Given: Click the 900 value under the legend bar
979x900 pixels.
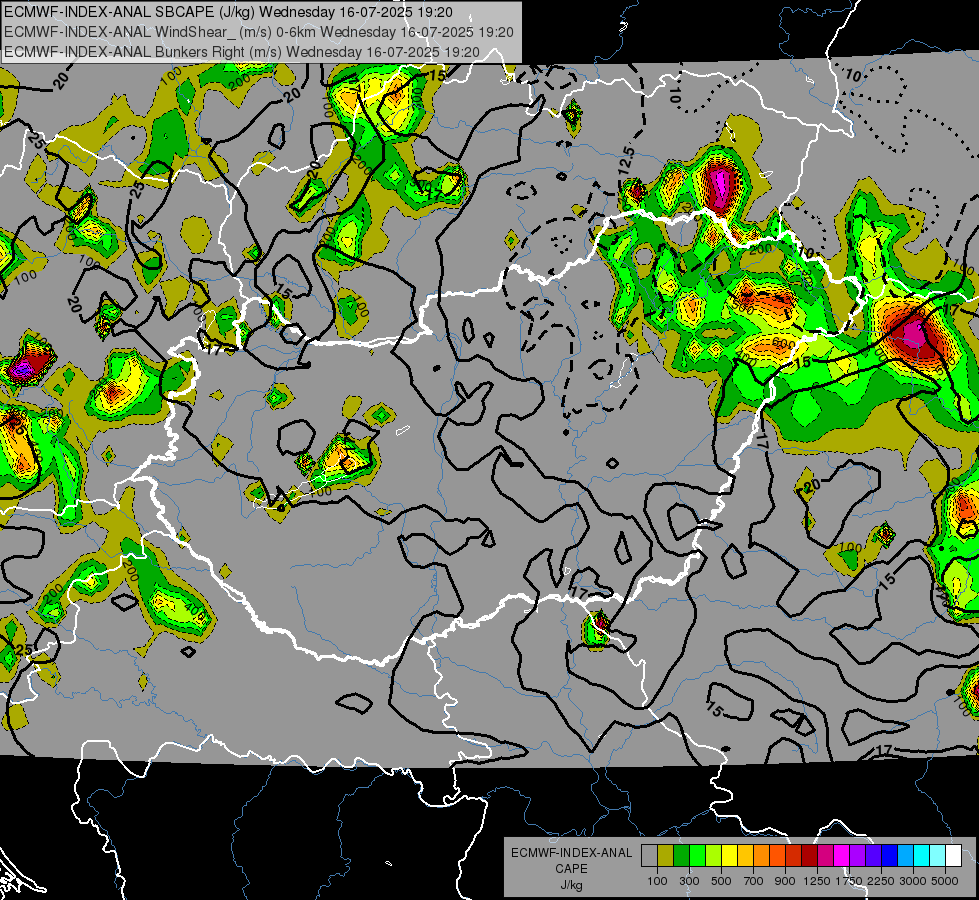Looking at the screenshot, I should coord(785,881).
